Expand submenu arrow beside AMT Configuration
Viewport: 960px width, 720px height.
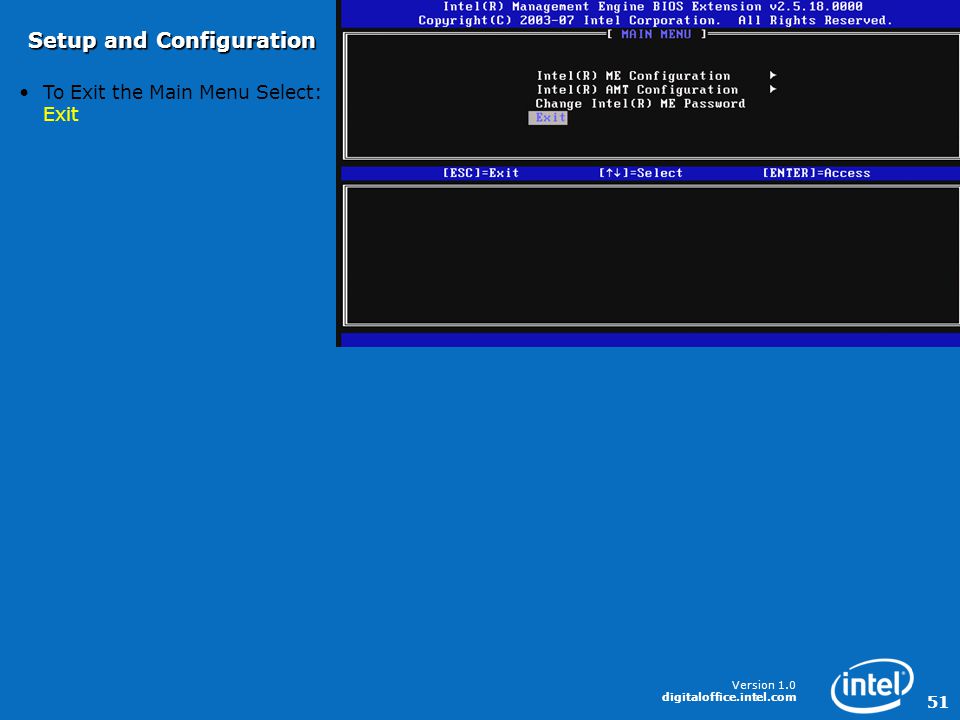click(773, 89)
